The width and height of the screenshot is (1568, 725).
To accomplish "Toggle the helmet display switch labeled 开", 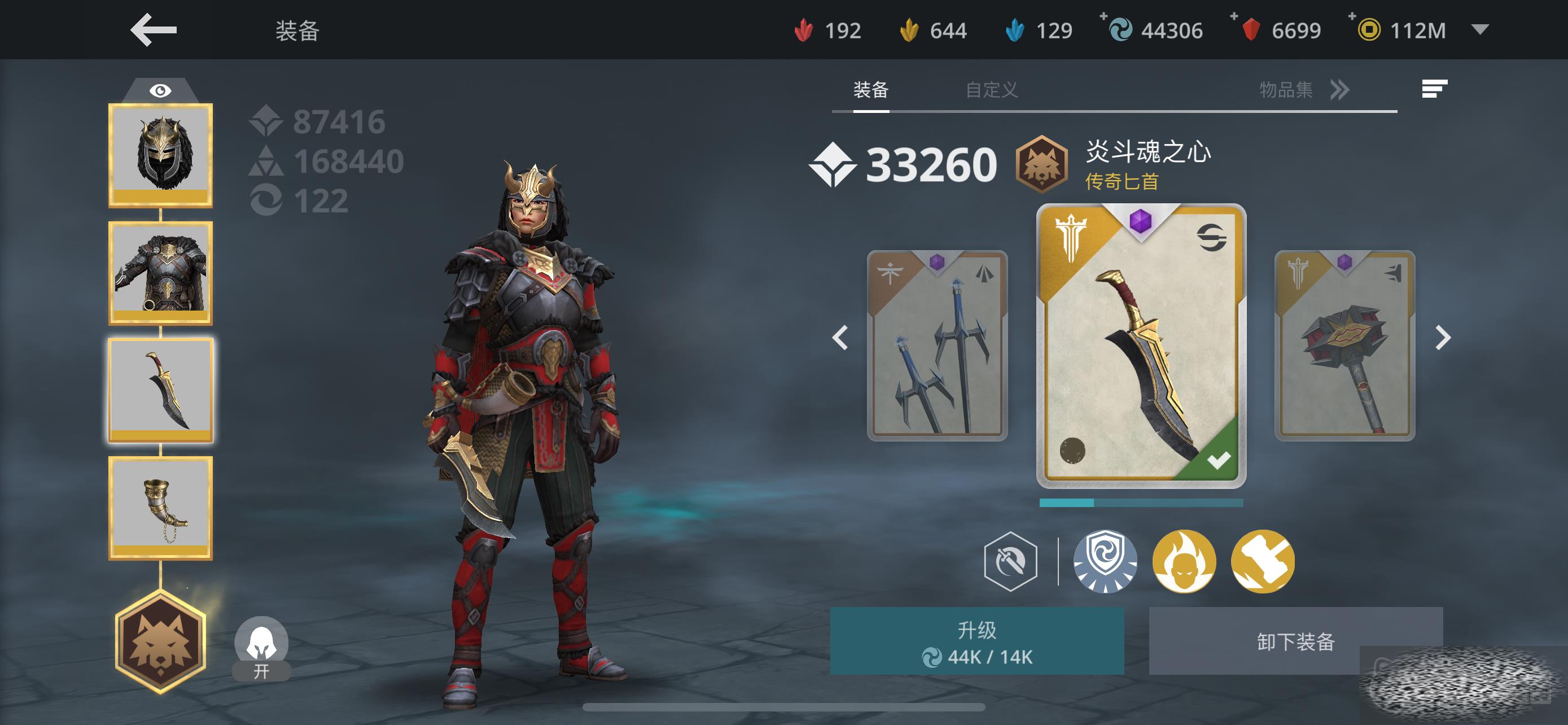I will [262, 649].
